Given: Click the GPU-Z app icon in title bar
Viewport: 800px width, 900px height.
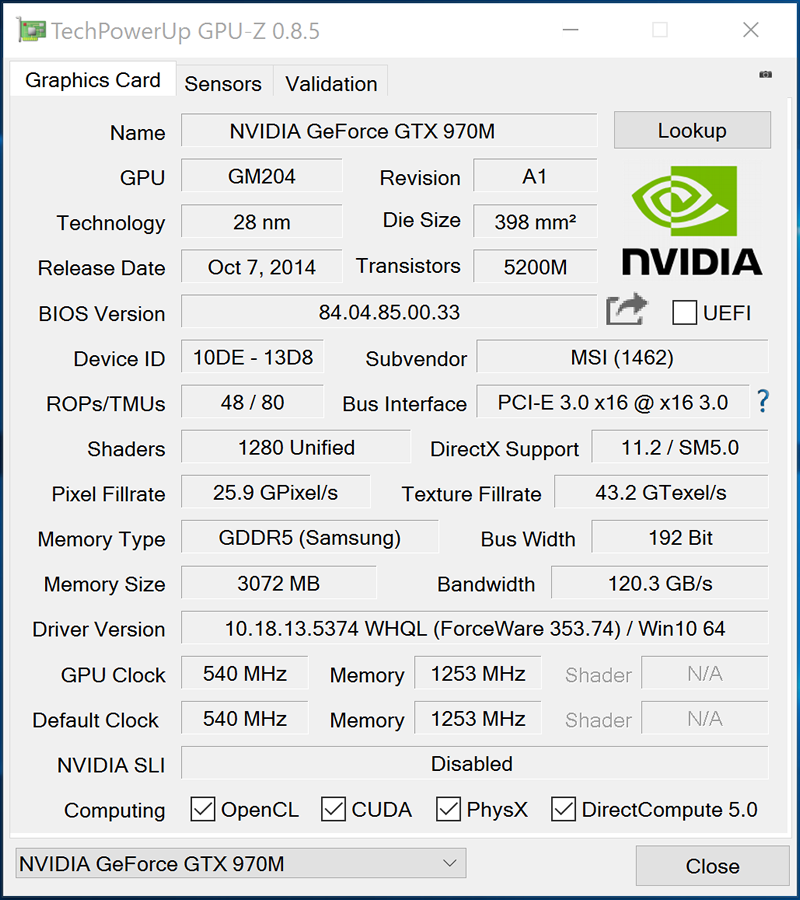Looking at the screenshot, I should 31,30.
